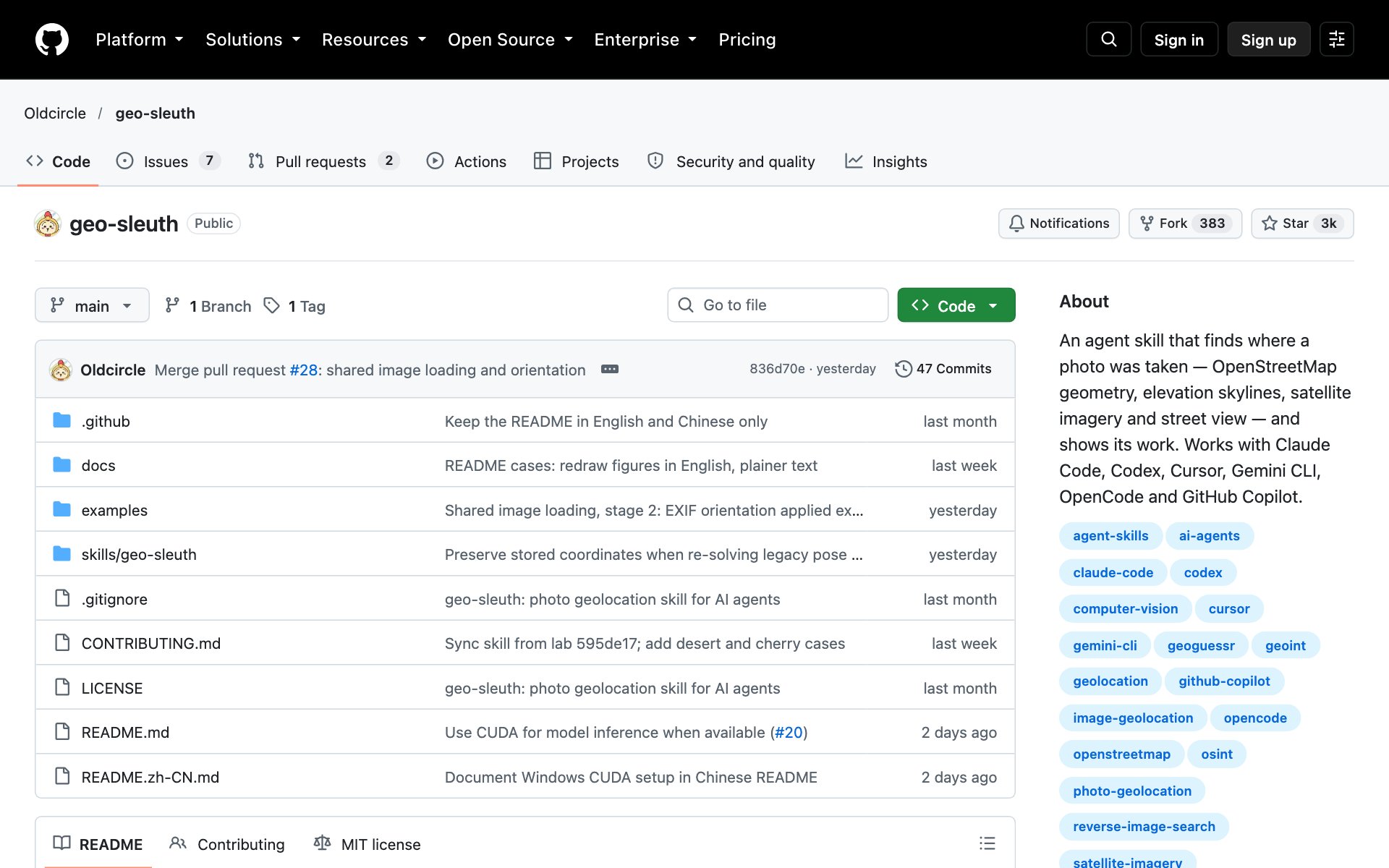1389x868 pixels.
Task: Click the Sign up button
Action: (x=1268, y=40)
